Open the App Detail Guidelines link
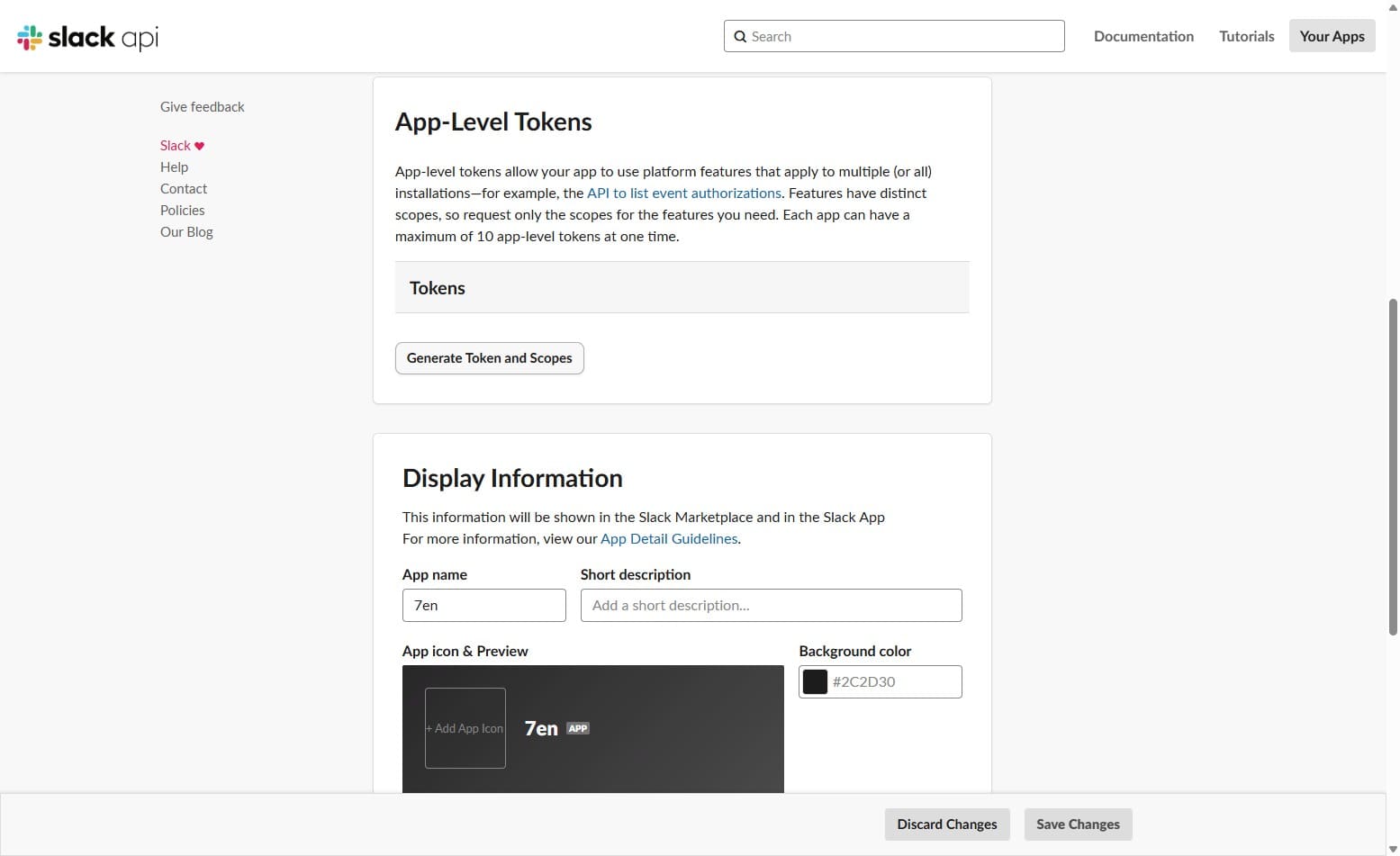 tap(669, 538)
